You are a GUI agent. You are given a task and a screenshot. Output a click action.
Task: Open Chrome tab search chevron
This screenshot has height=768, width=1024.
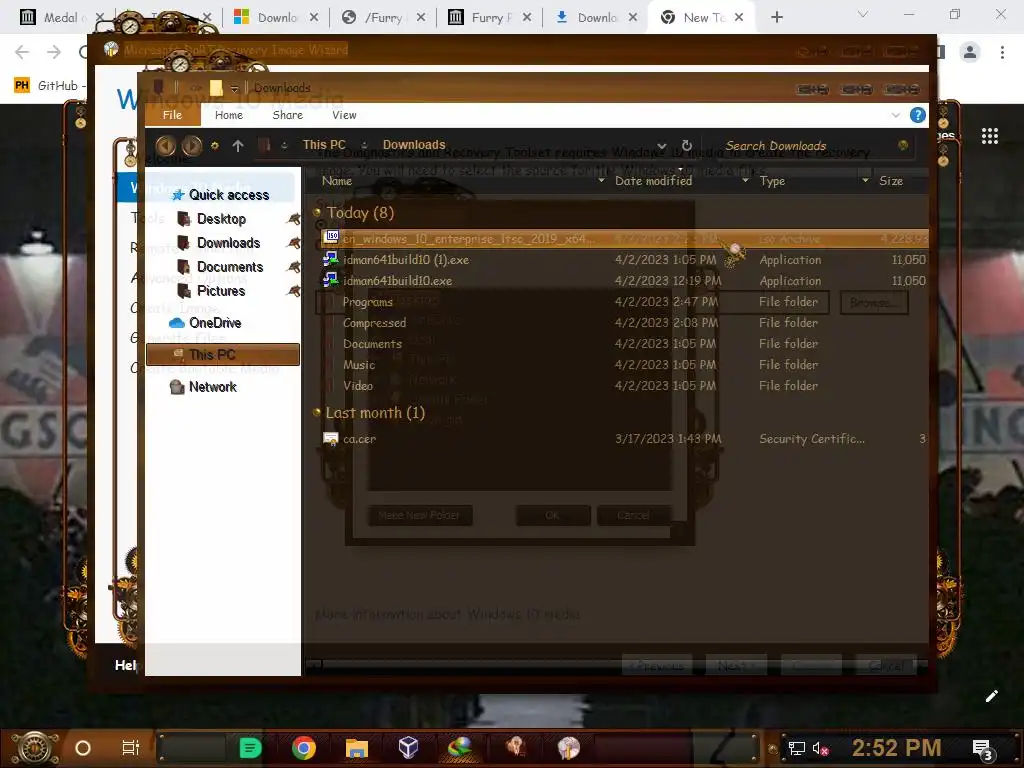coord(863,14)
